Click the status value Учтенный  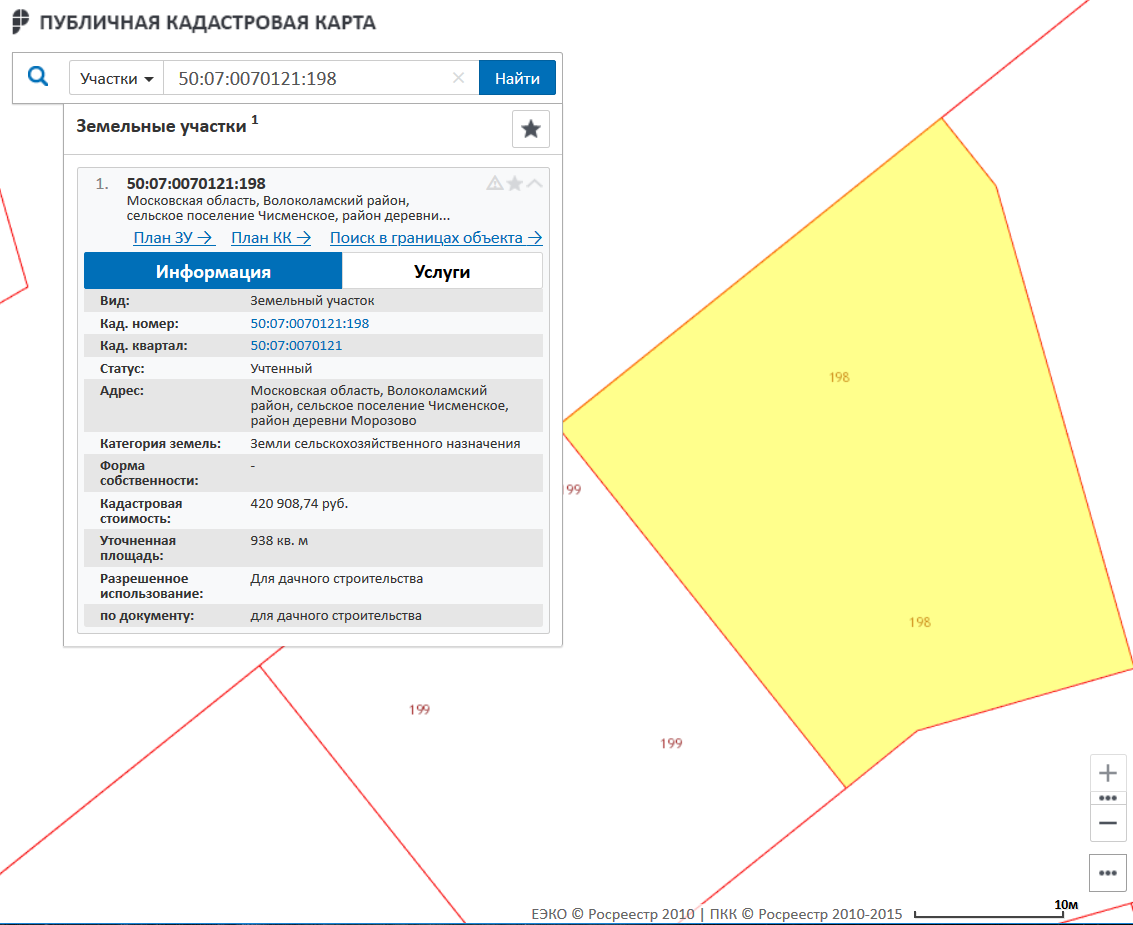click(x=281, y=369)
